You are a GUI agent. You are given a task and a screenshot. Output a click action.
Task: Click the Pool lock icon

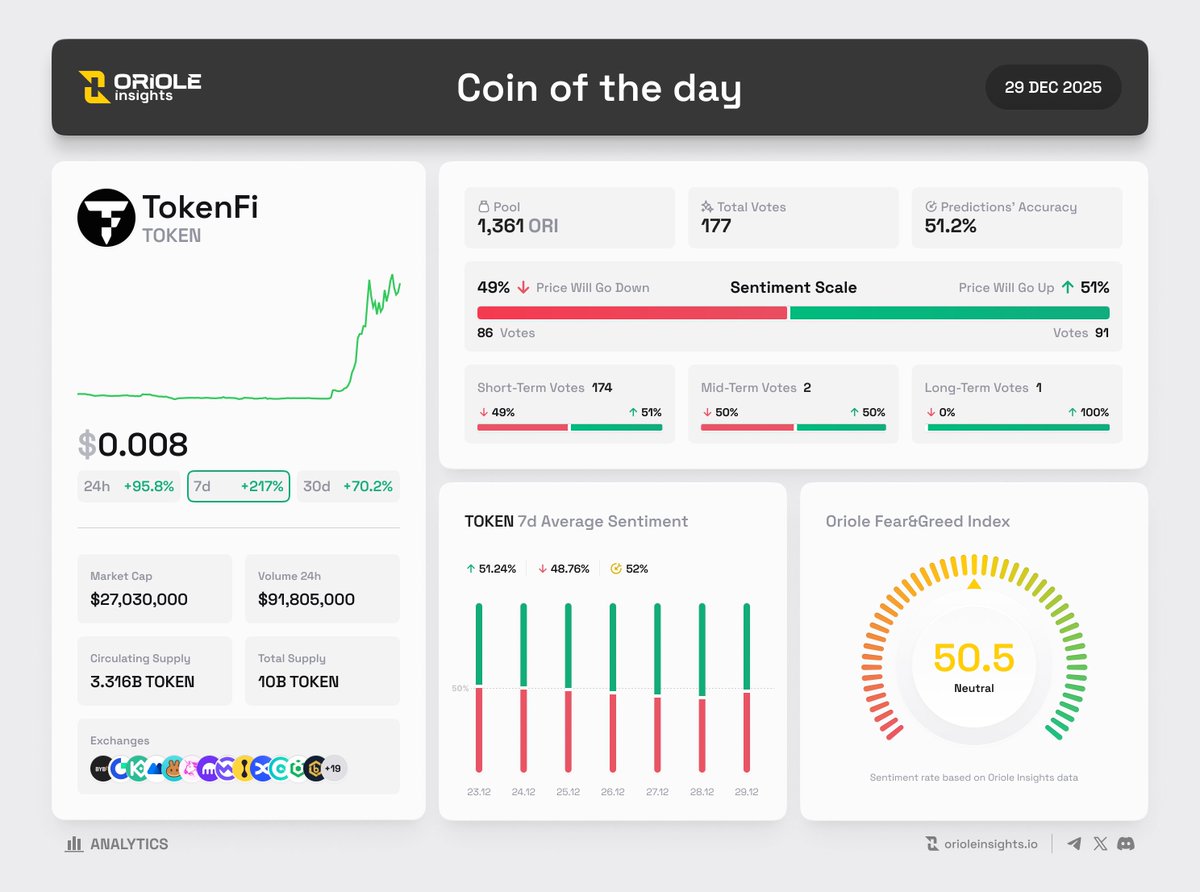[483, 207]
